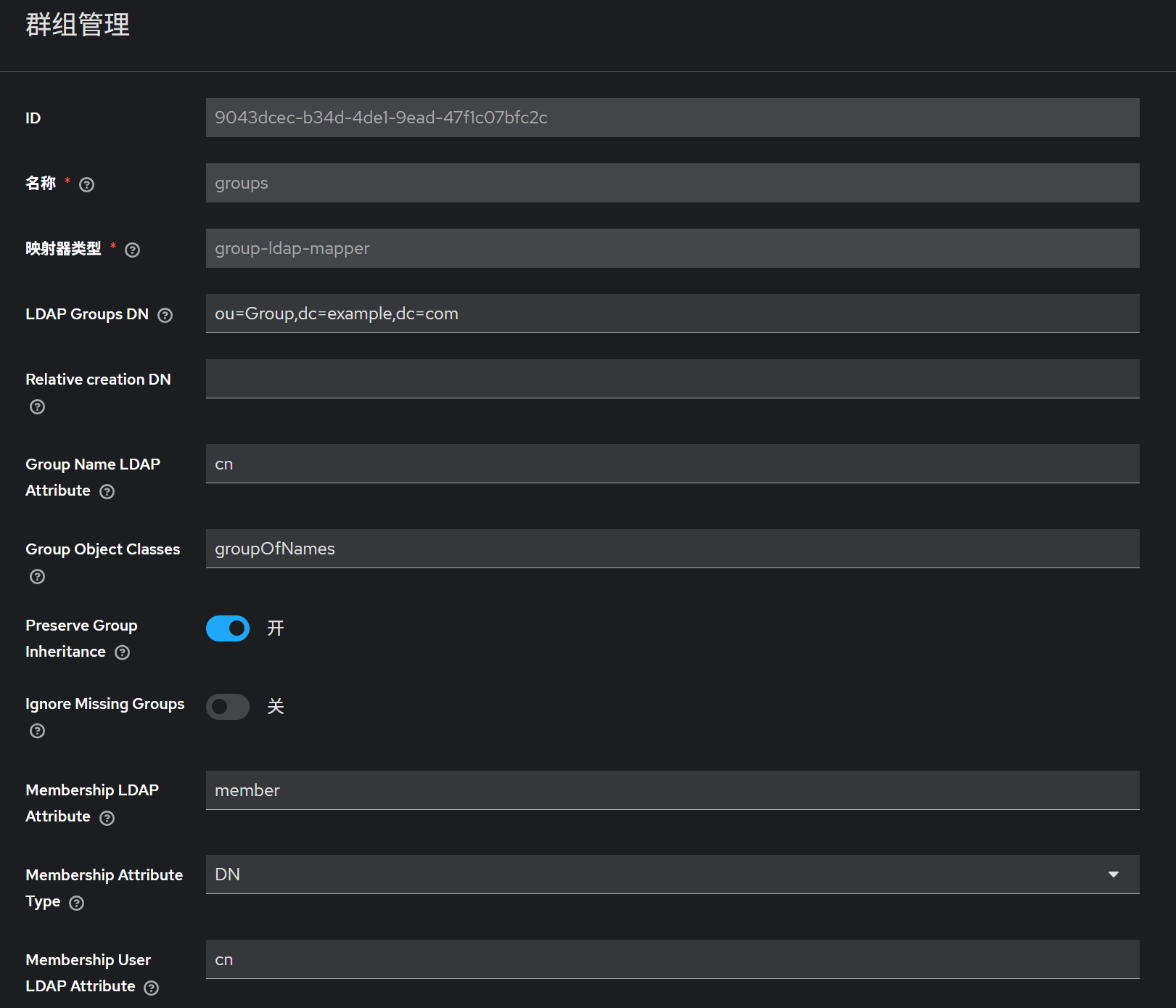The height and width of the screenshot is (1008, 1176).
Task: Click the Group Name LDAP Attribute field
Action: click(x=672, y=464)
